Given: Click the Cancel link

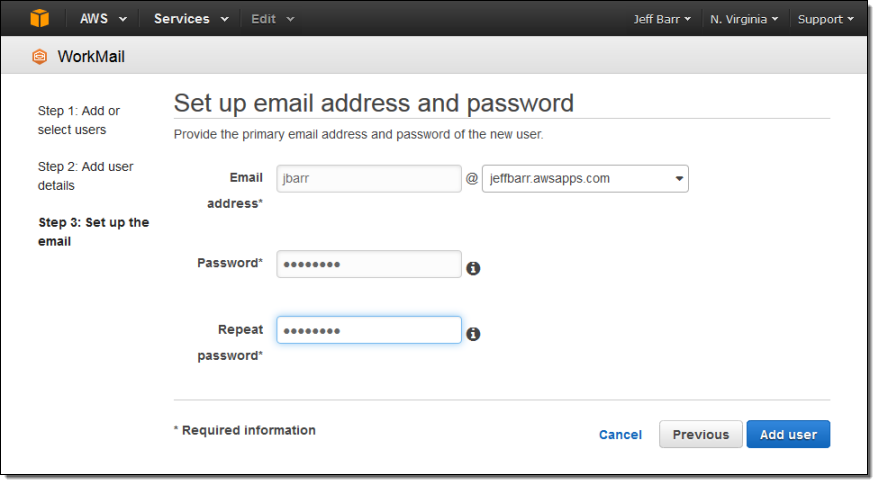Looking at the screenshot, I should click(x=620, y=434).
